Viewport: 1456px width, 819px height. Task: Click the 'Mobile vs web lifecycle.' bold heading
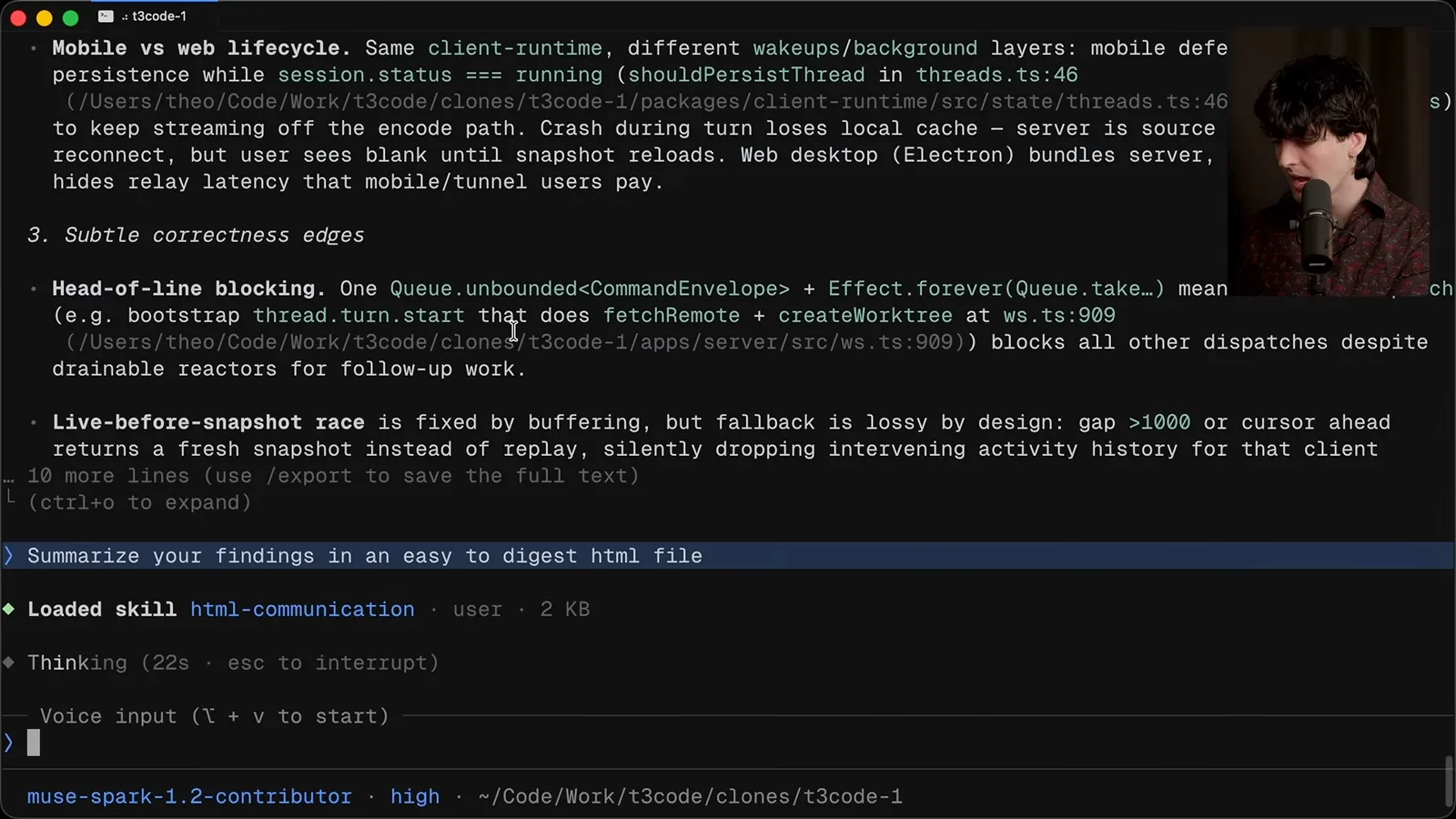(201, 48)
